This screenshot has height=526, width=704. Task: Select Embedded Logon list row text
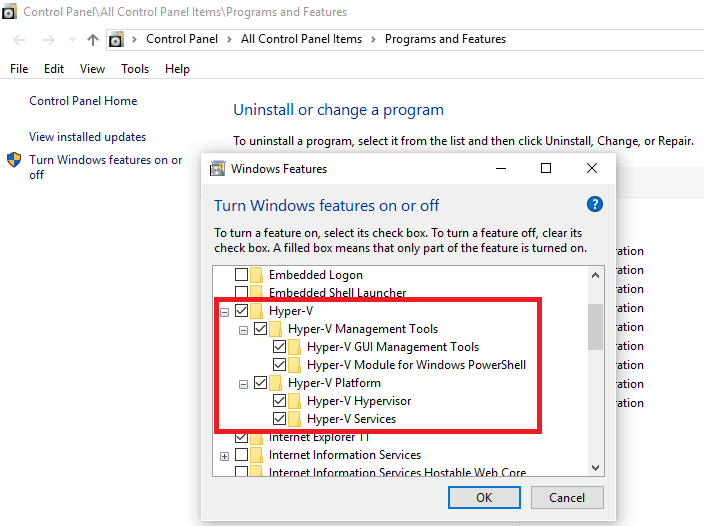(x=316, y=274)
